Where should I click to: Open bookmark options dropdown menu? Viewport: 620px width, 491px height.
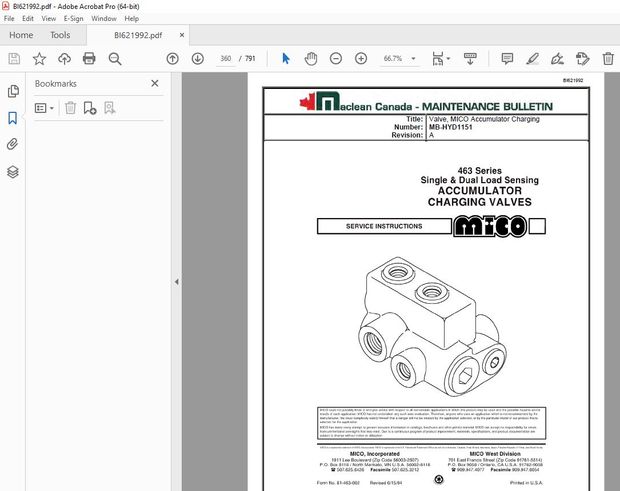[44, 108]
